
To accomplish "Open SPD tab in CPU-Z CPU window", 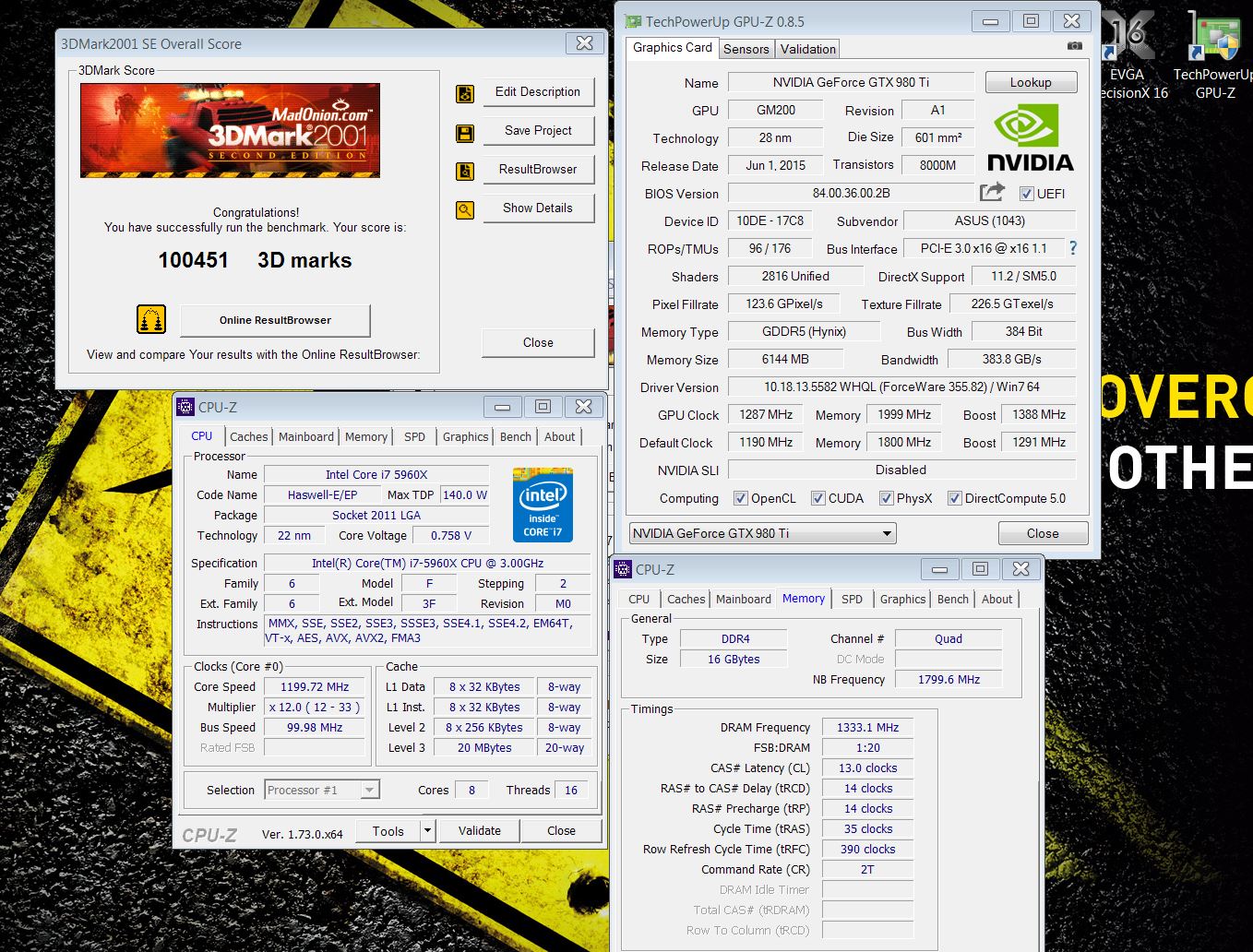I will click(415, 436).
